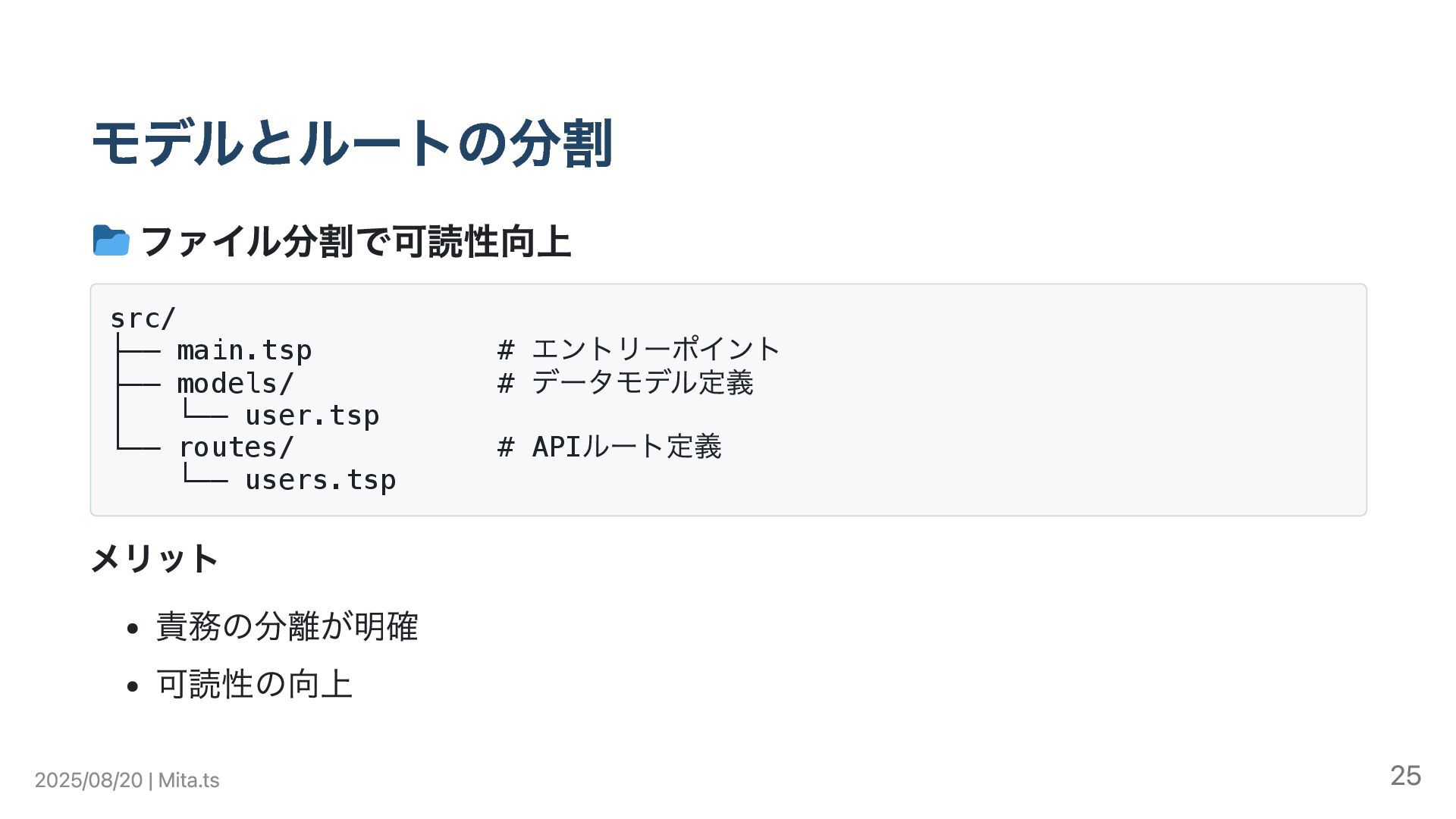The width and height of the screenshot is (1456, 819).
Task: Select the slide title モデルとルートの分割
Action: pos(352,143)
